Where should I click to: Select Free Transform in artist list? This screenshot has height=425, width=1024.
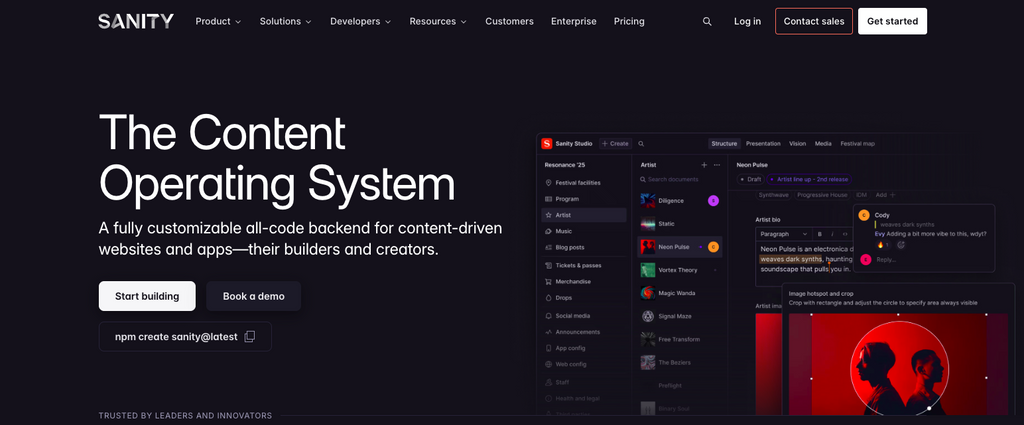679,339
